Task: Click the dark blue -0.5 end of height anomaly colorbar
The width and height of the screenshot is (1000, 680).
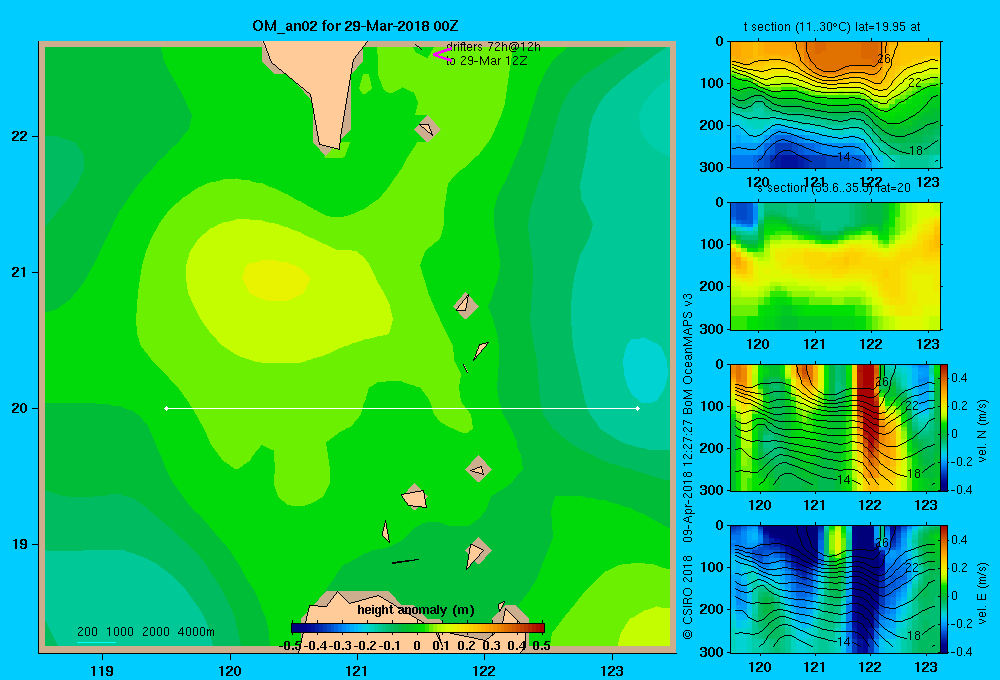Action: (296, 628)
